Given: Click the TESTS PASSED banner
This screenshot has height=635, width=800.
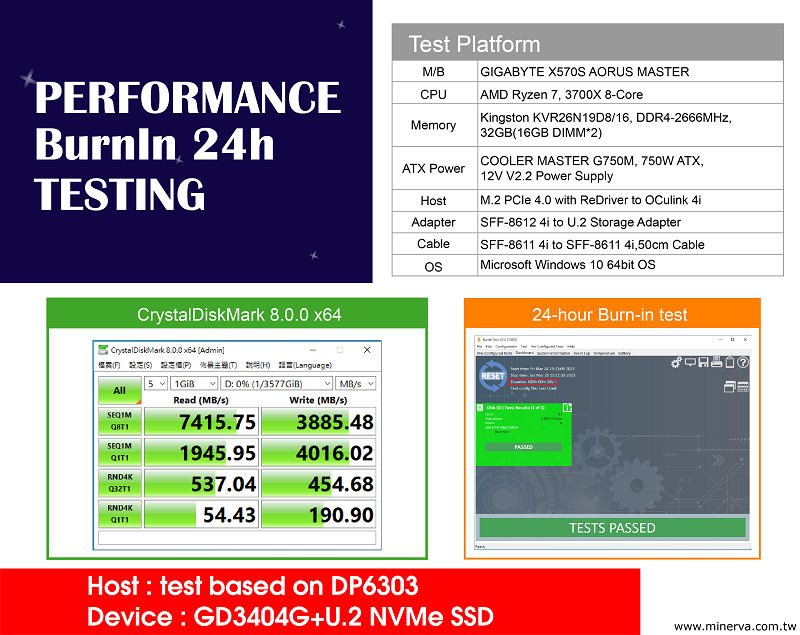Looking at the screenshot, I should (612, 527).
